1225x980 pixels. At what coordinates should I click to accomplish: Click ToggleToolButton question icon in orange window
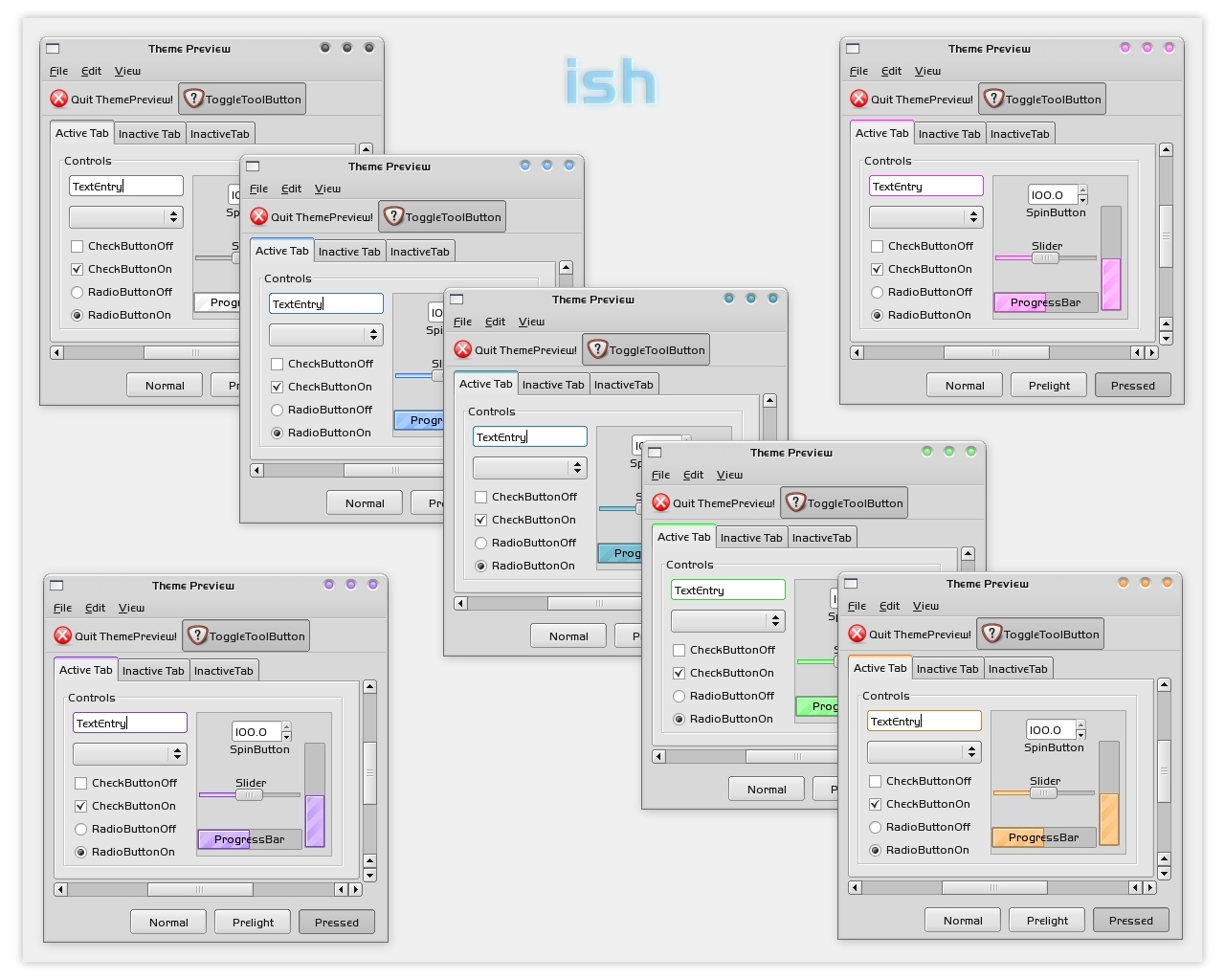(x=991, y=633)
